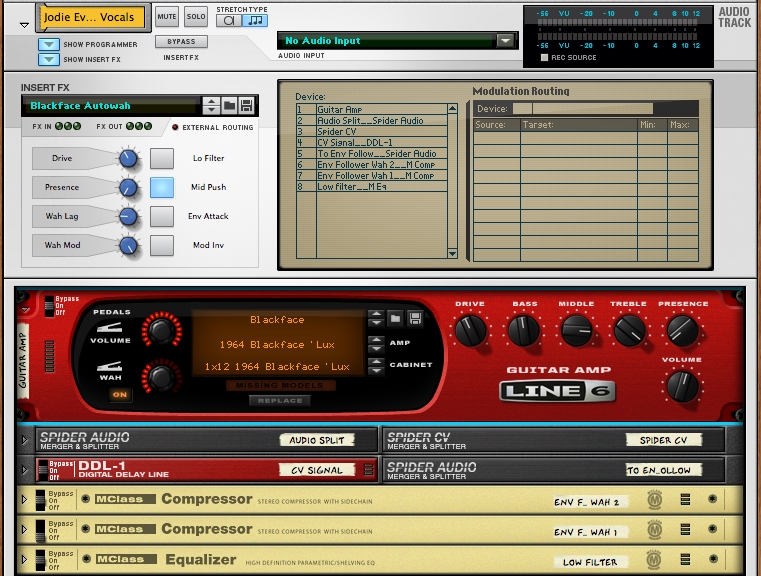Click the DDL-1 level meter icon
Screen dimensions: 761x576
[x=368, y=470]
